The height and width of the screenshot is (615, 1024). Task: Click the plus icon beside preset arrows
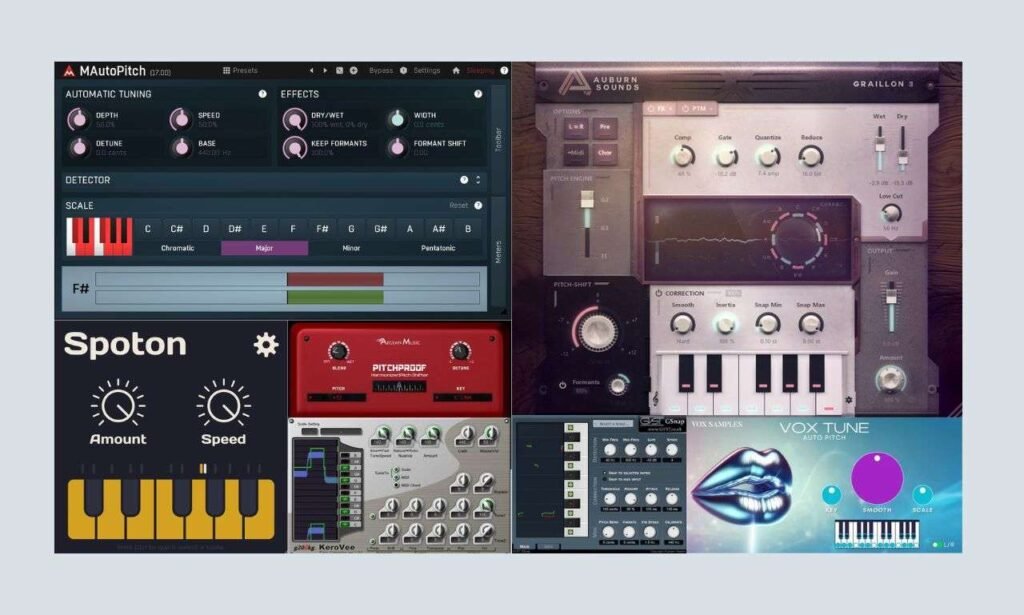point(353,70)
